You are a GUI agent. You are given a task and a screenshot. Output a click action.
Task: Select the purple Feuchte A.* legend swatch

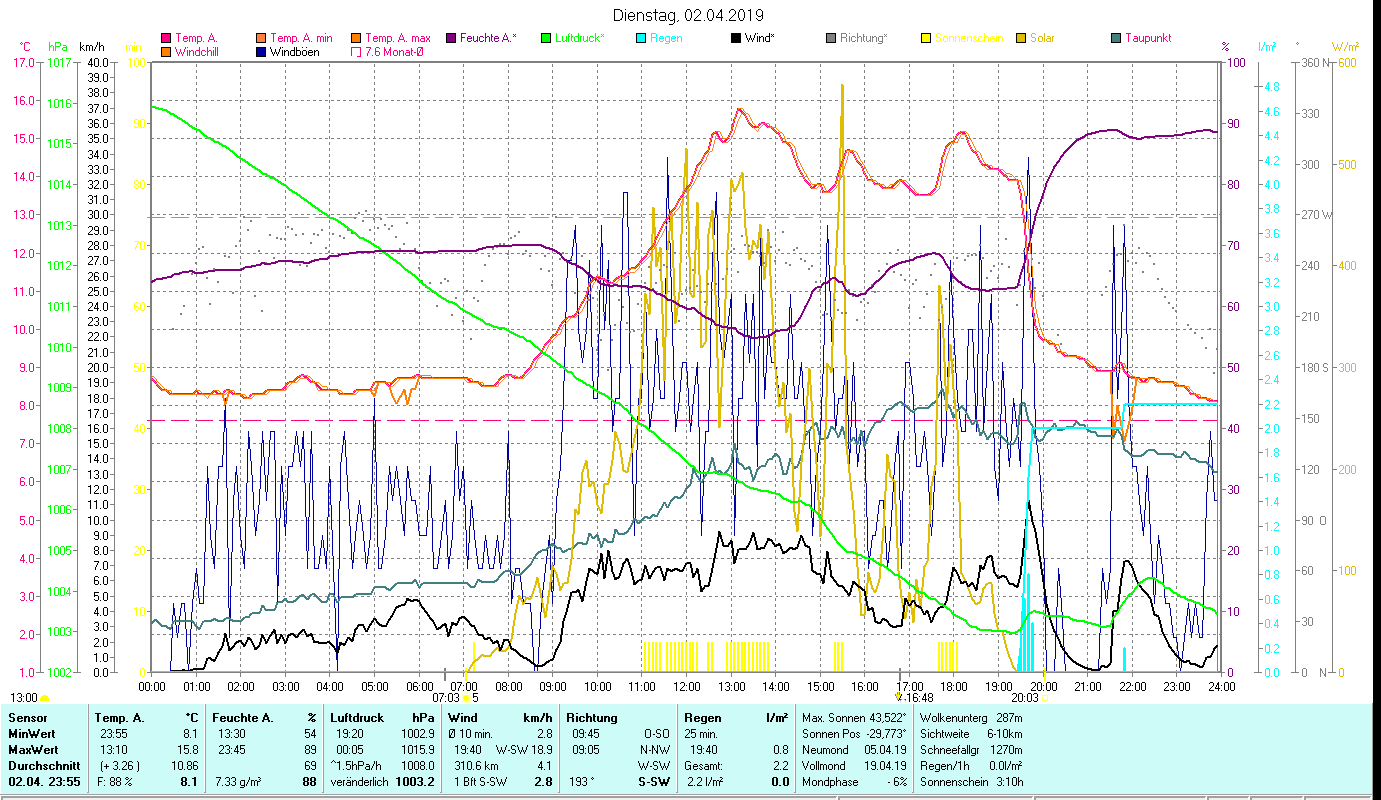449,39
